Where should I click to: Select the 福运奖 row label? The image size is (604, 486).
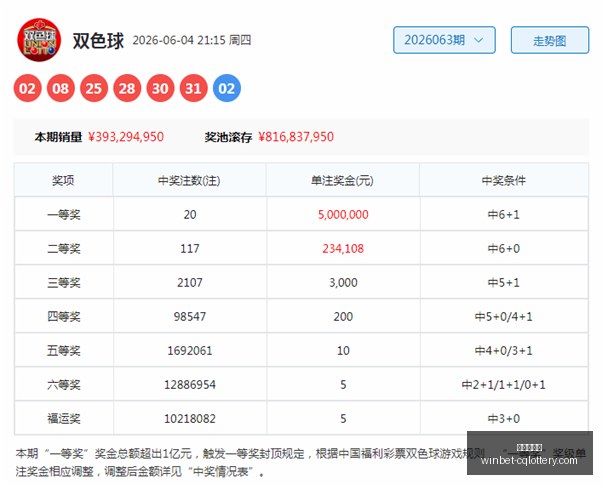64,419
